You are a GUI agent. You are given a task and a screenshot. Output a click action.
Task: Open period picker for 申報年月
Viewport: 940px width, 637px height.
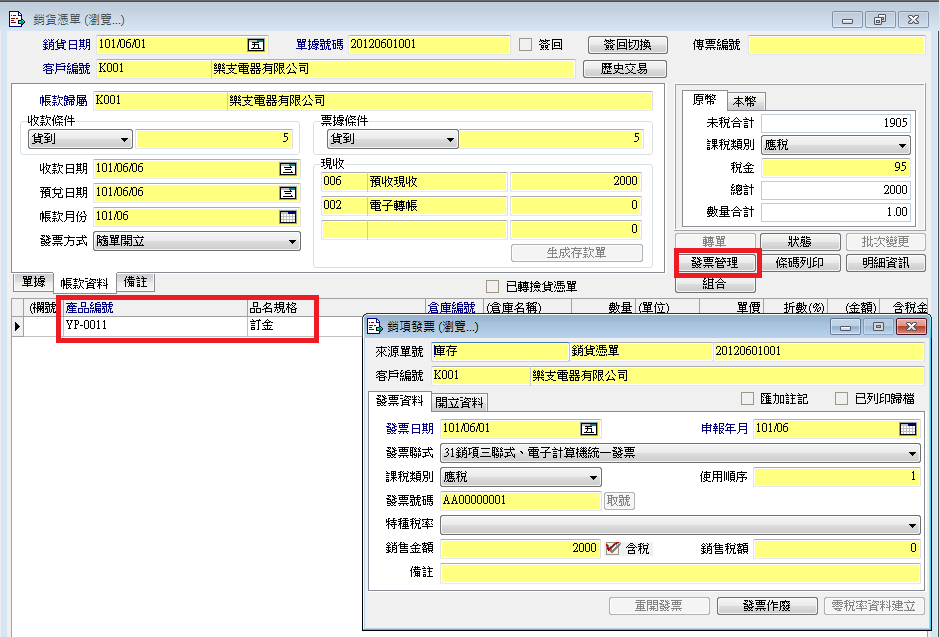(907, 429)
